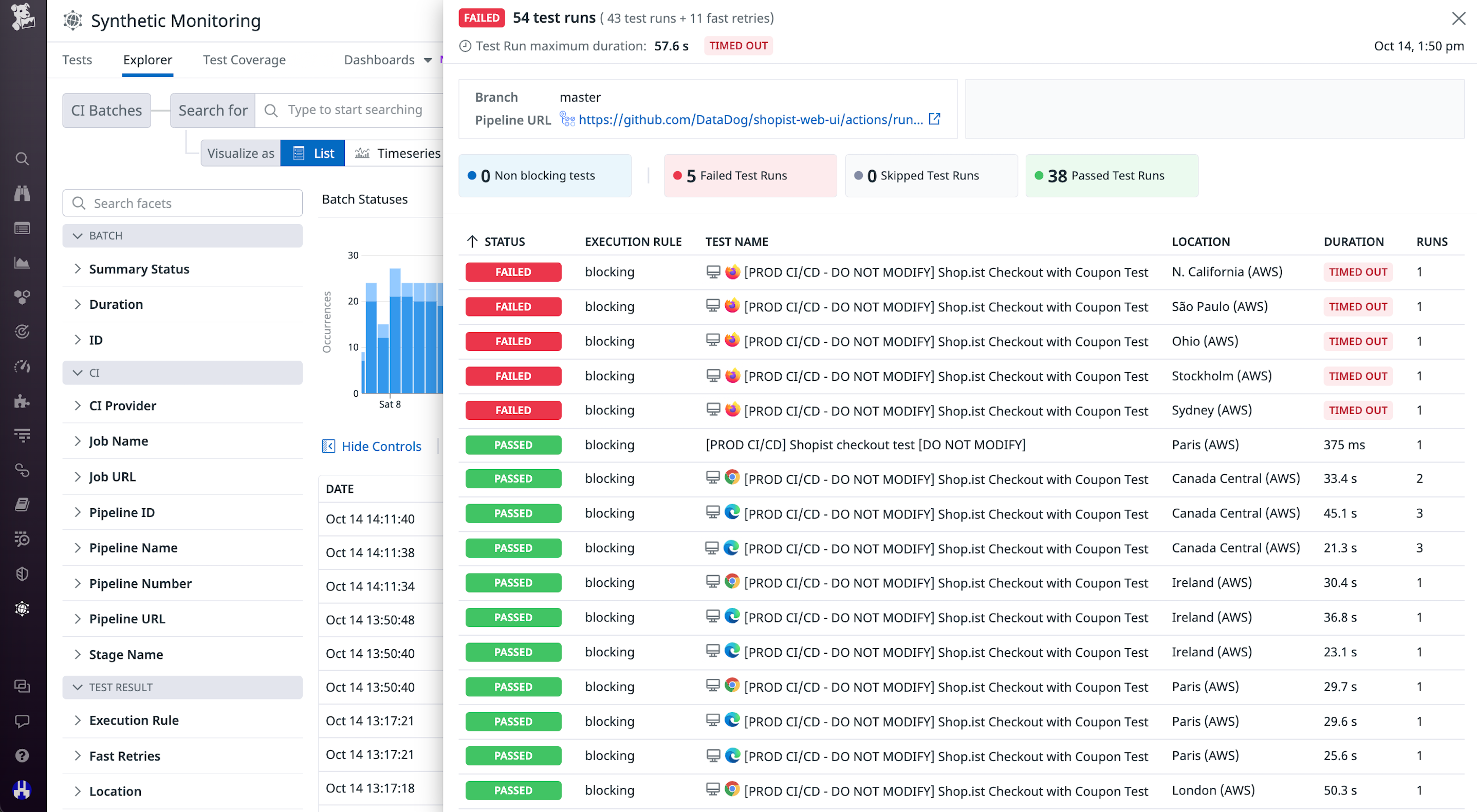Viewport: 1477px width, 812px height.
Task: Select the List visualization mode
Action: pyautogui.click(x=312, y=153)
